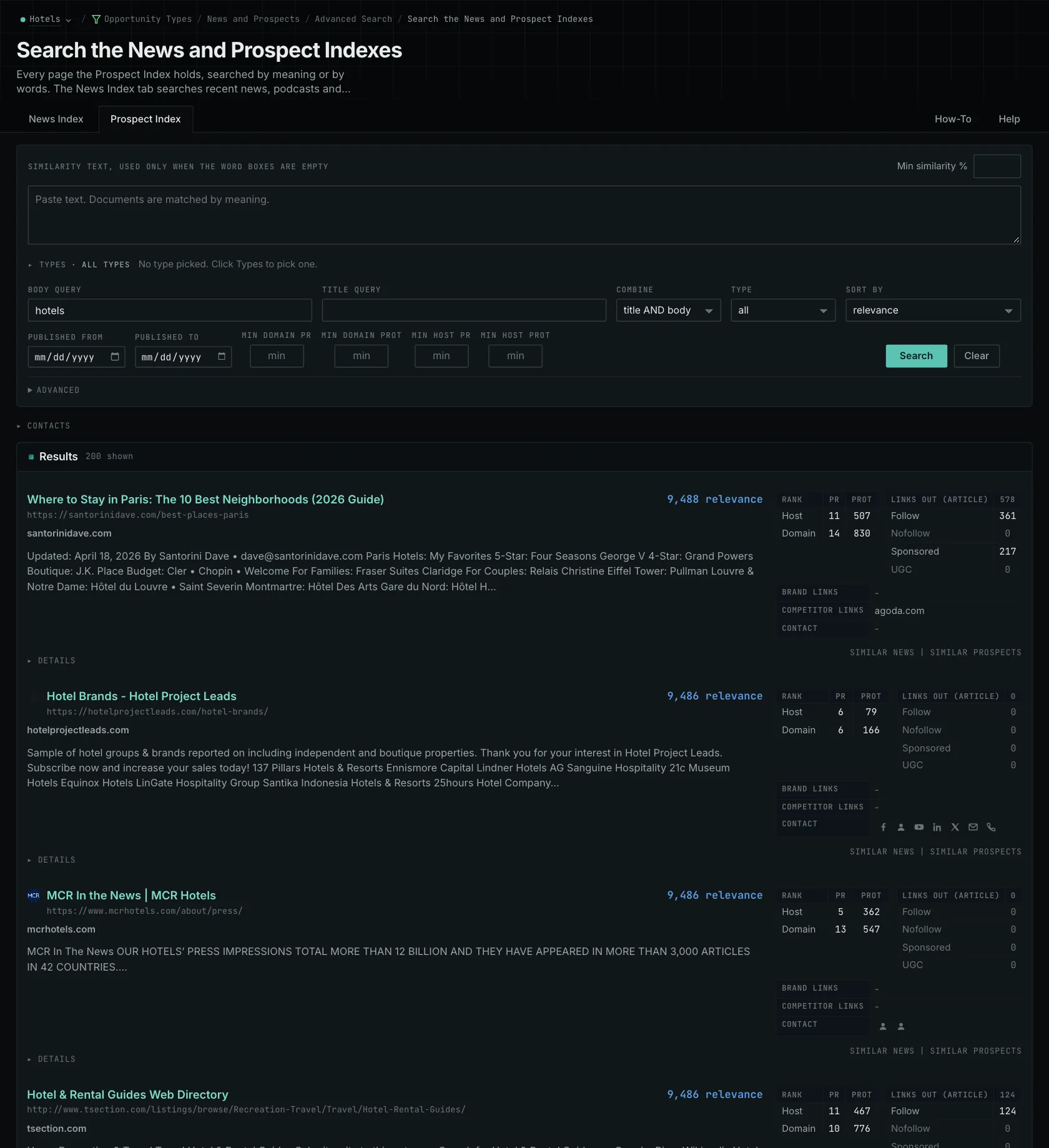Focus the Min similarity % field
Viewport: 1049px width, 1148px height.
(997, 166)
